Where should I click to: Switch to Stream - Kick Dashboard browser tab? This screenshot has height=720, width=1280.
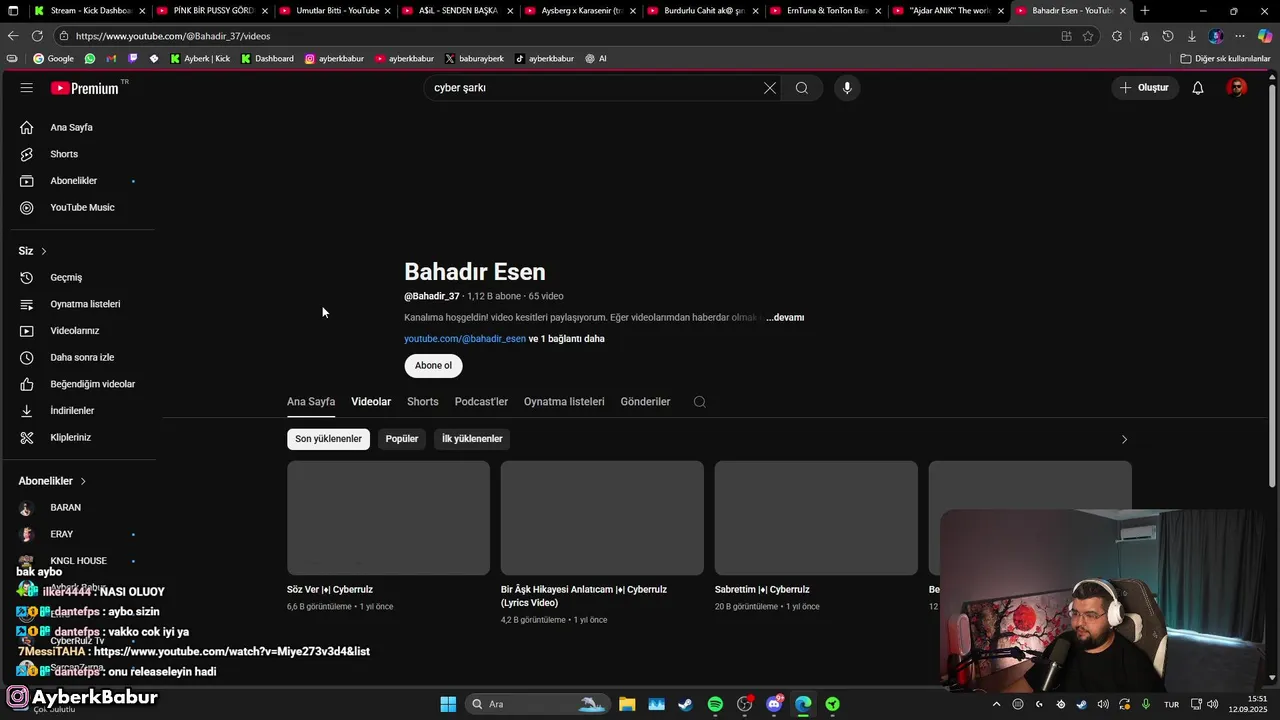(x=88, y=11)
